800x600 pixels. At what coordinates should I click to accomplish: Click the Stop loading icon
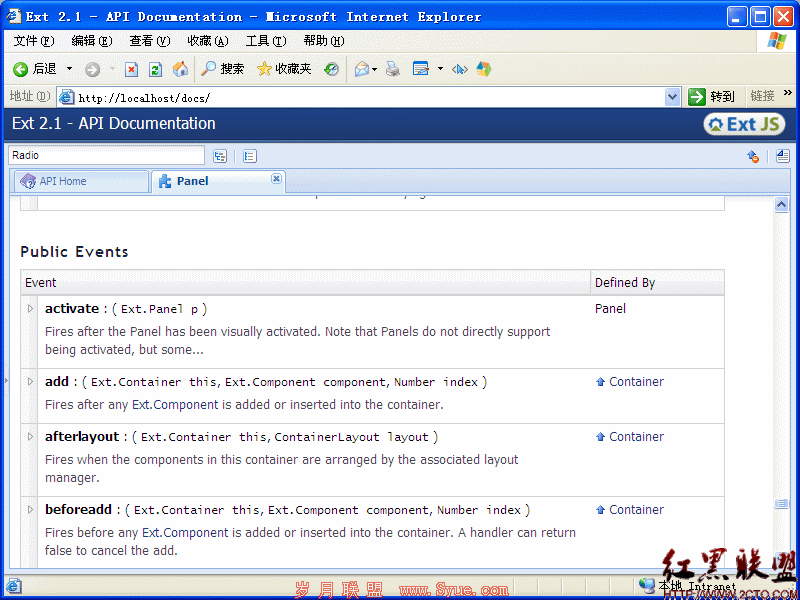[132, 69]
